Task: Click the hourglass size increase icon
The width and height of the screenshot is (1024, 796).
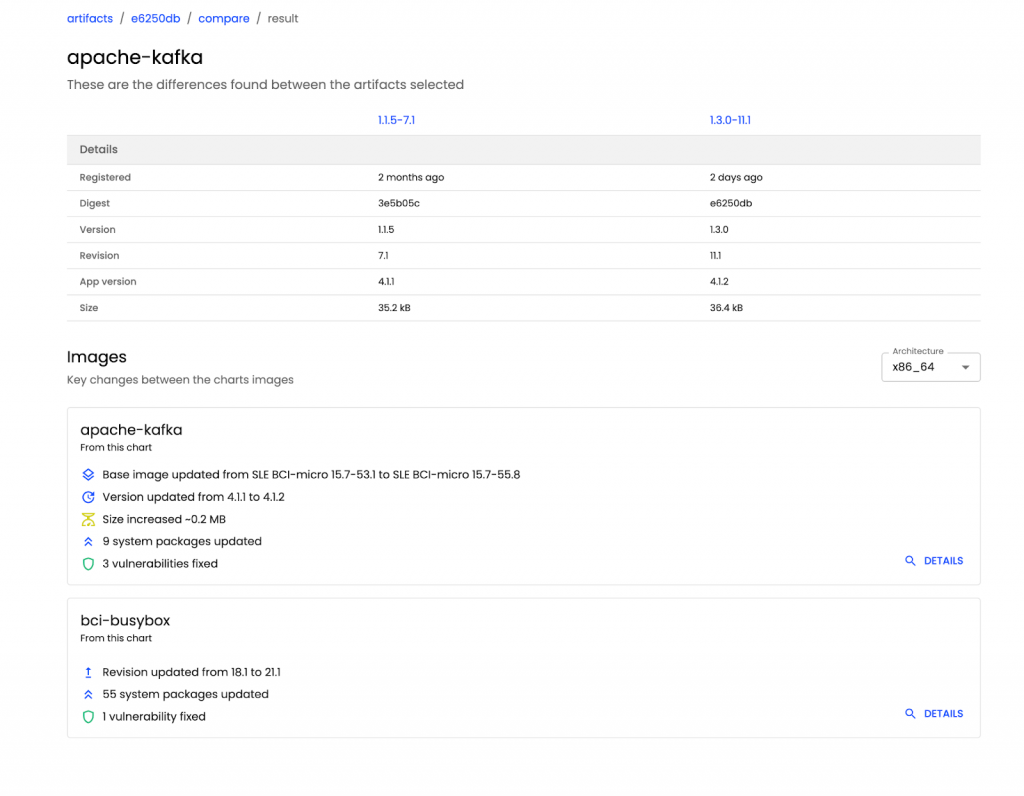Action: pyautogui.click(x=88, y=518)
